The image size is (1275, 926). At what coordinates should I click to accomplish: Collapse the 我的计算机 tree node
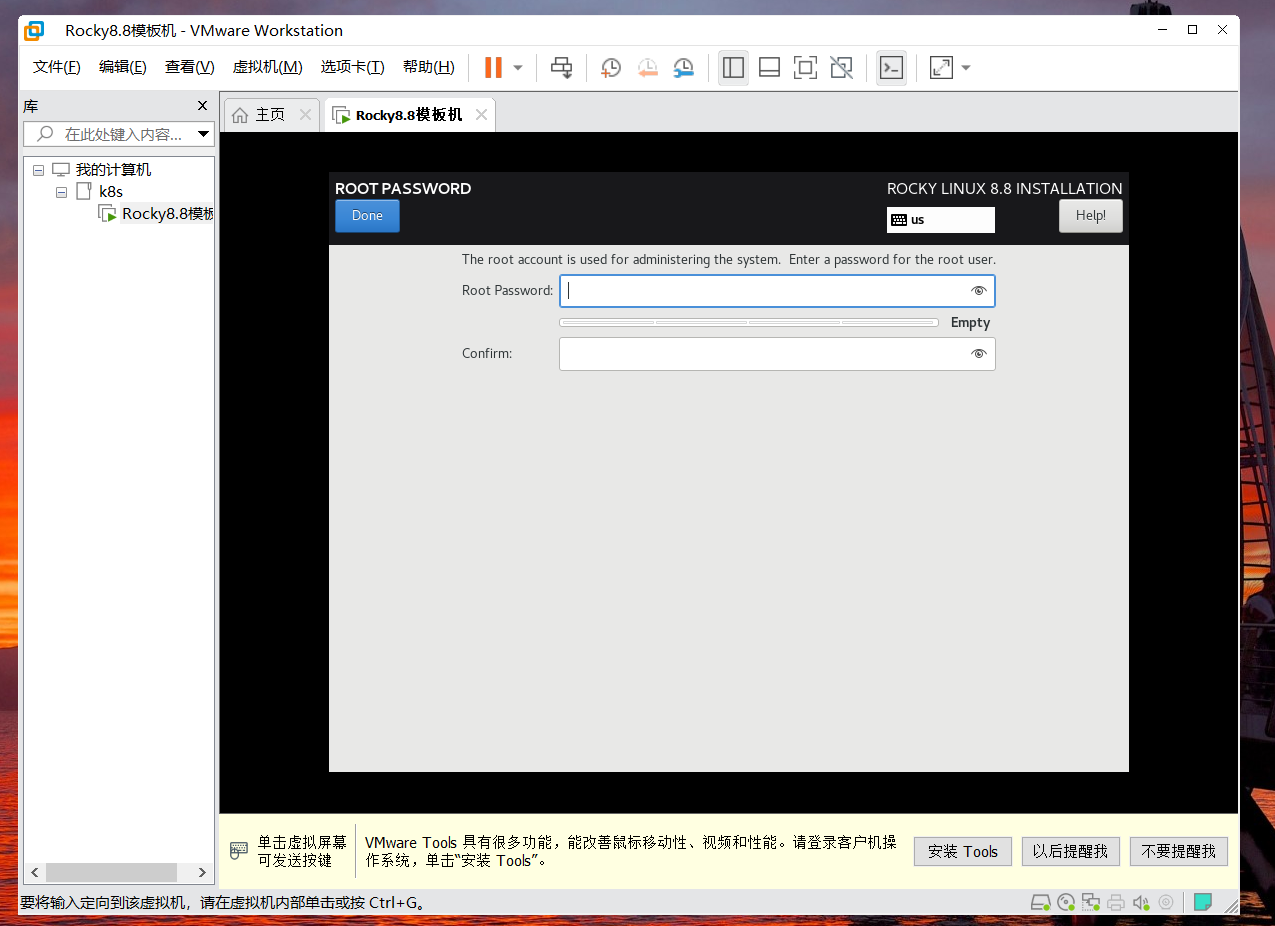click(x=38, y=170)
